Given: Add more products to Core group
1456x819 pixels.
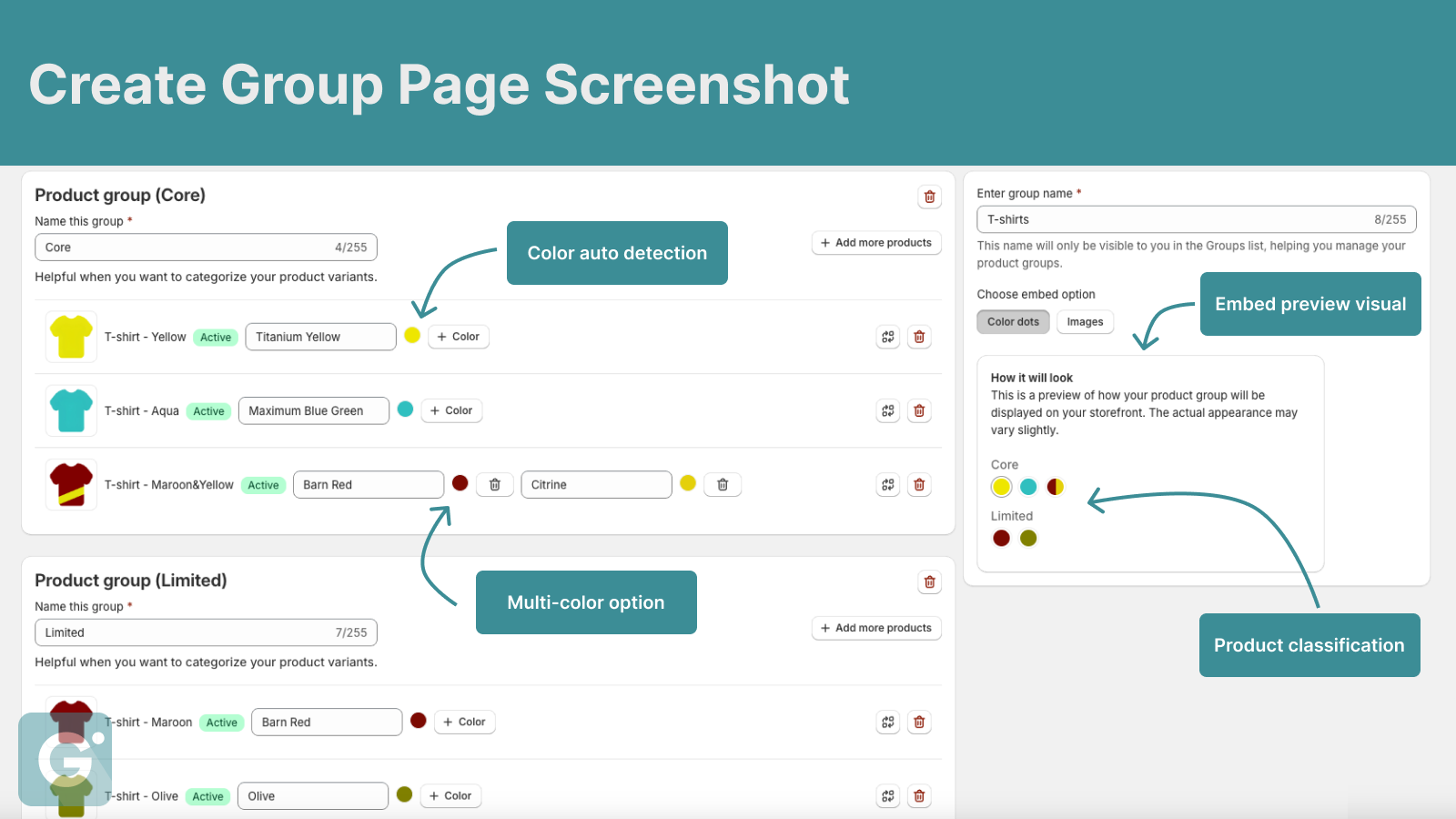Looking at the screenshot, I should point(876,243).
